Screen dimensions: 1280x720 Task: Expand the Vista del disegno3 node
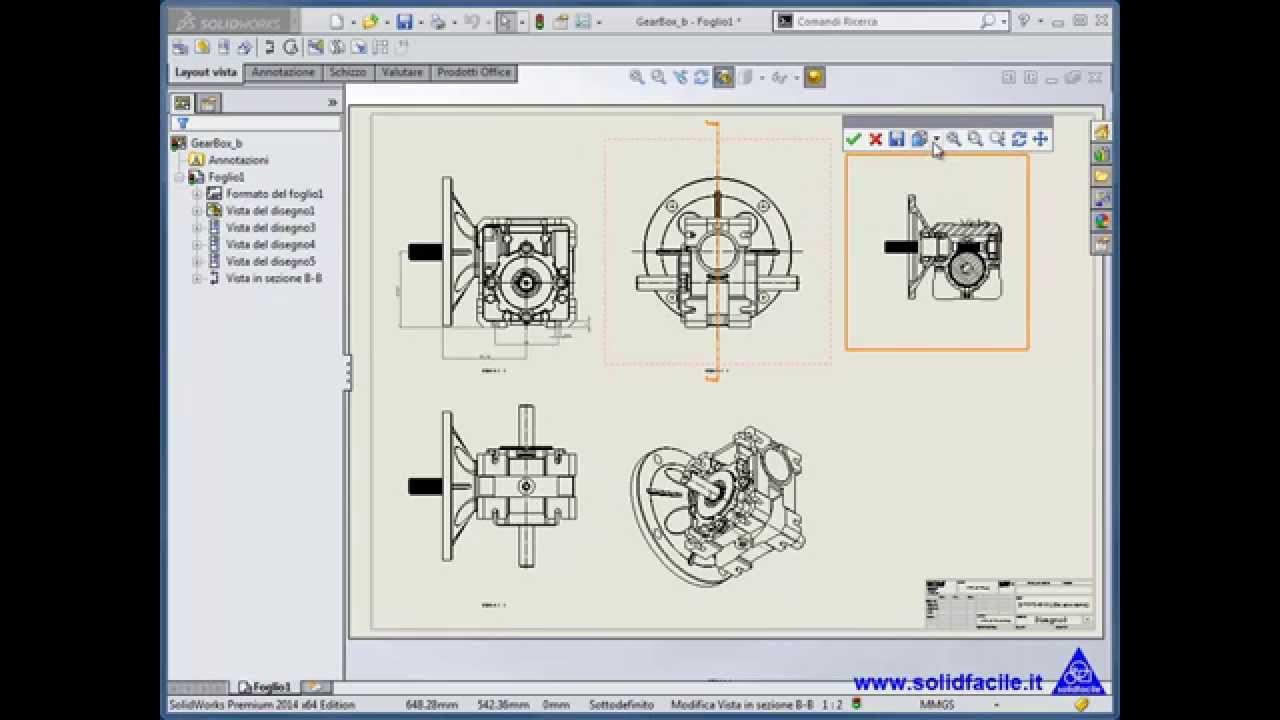click(x=197, y=228)
